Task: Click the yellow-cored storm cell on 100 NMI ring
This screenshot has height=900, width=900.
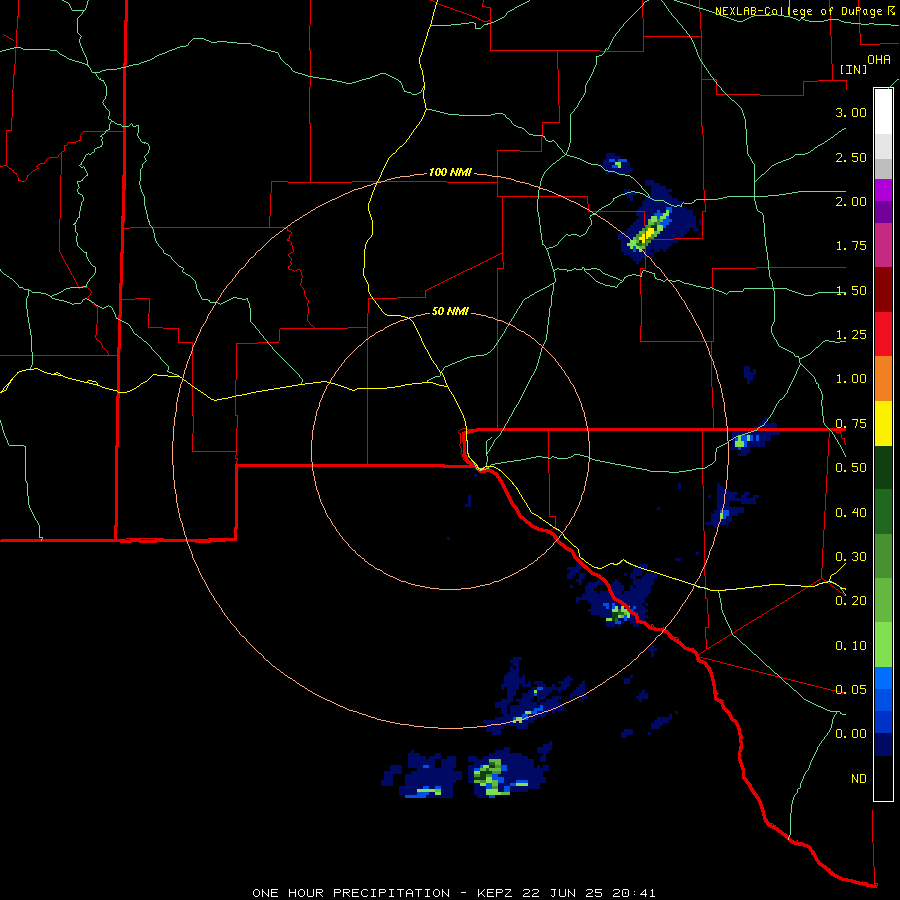Action: pos(648,234)
